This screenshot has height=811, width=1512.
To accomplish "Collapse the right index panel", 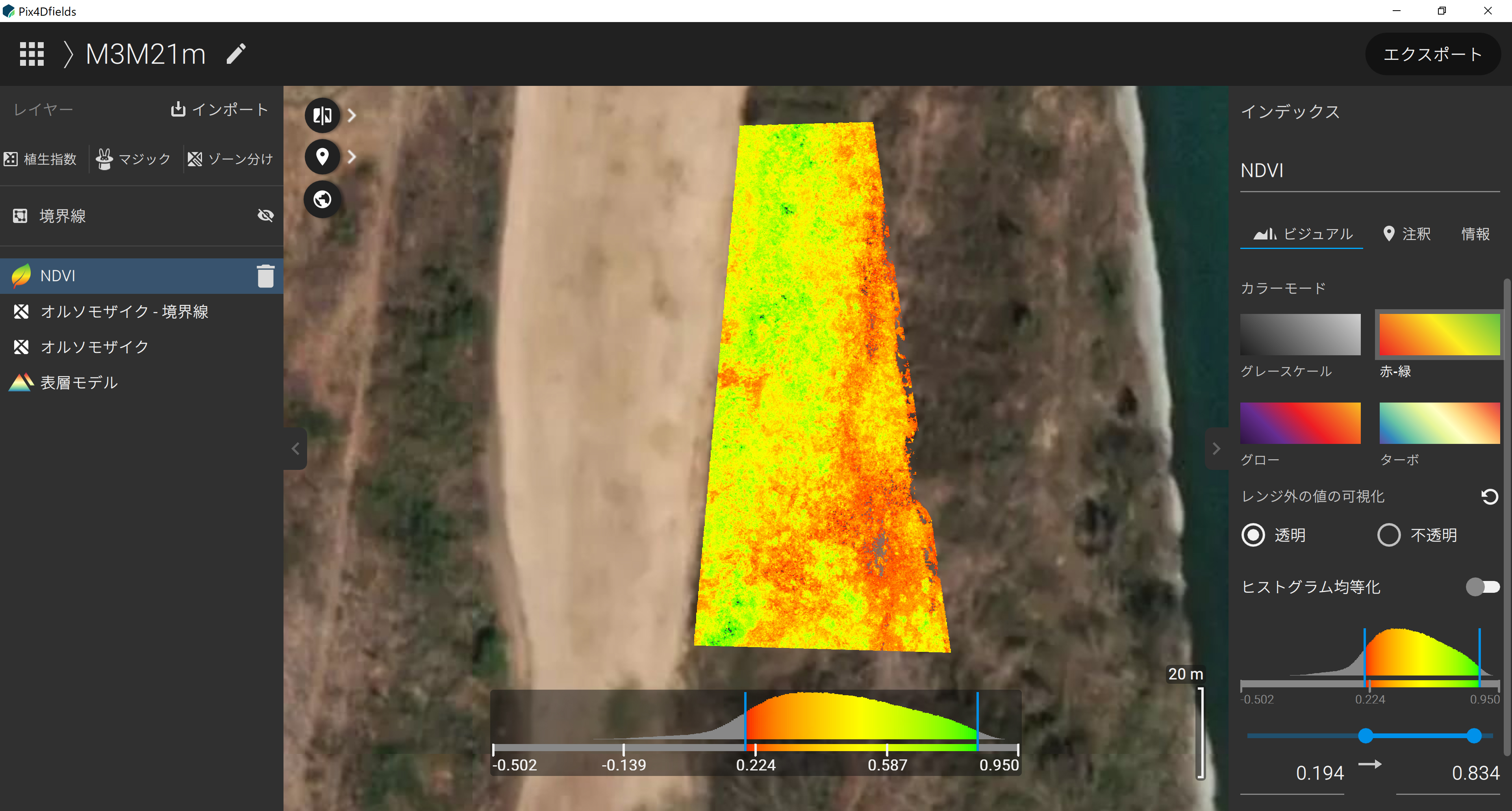I will 1216,449.
